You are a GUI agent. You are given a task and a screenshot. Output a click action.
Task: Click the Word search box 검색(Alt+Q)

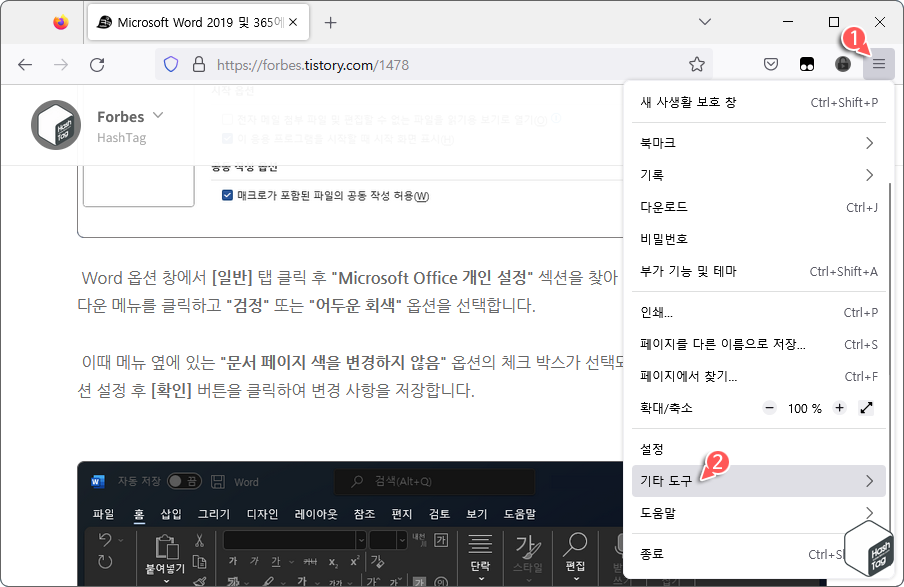click(435, 481)
